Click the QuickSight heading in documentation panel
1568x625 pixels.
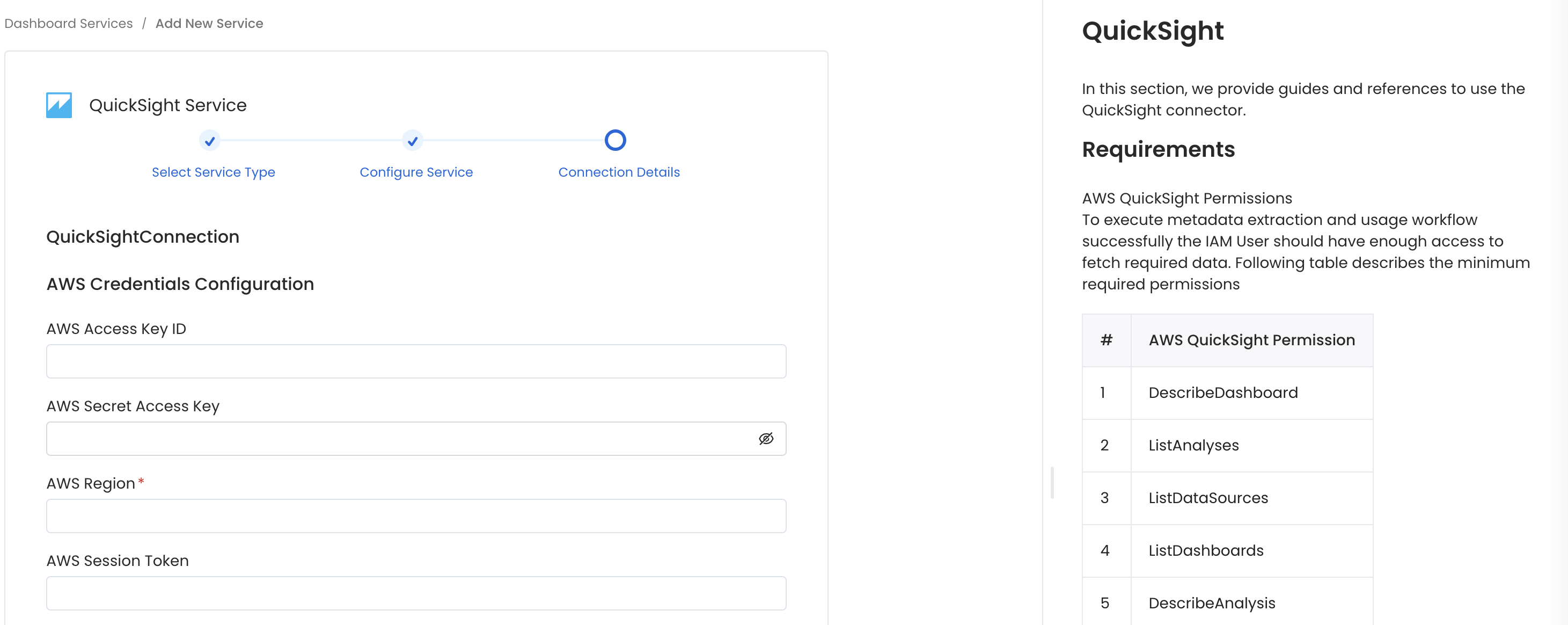pyautogui.click(x=1152, y=31)
